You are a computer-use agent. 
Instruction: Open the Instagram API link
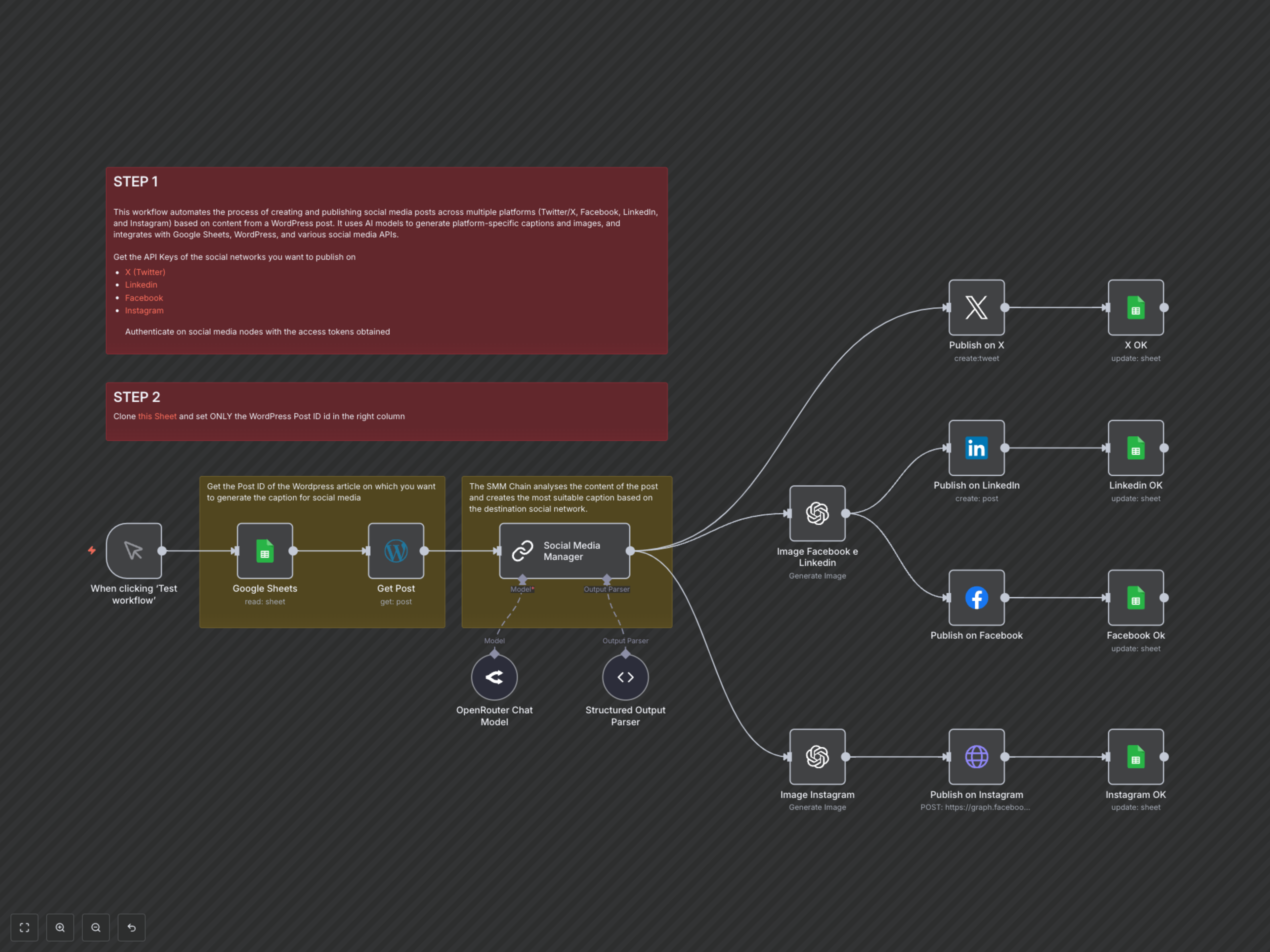tap(144, 310)
